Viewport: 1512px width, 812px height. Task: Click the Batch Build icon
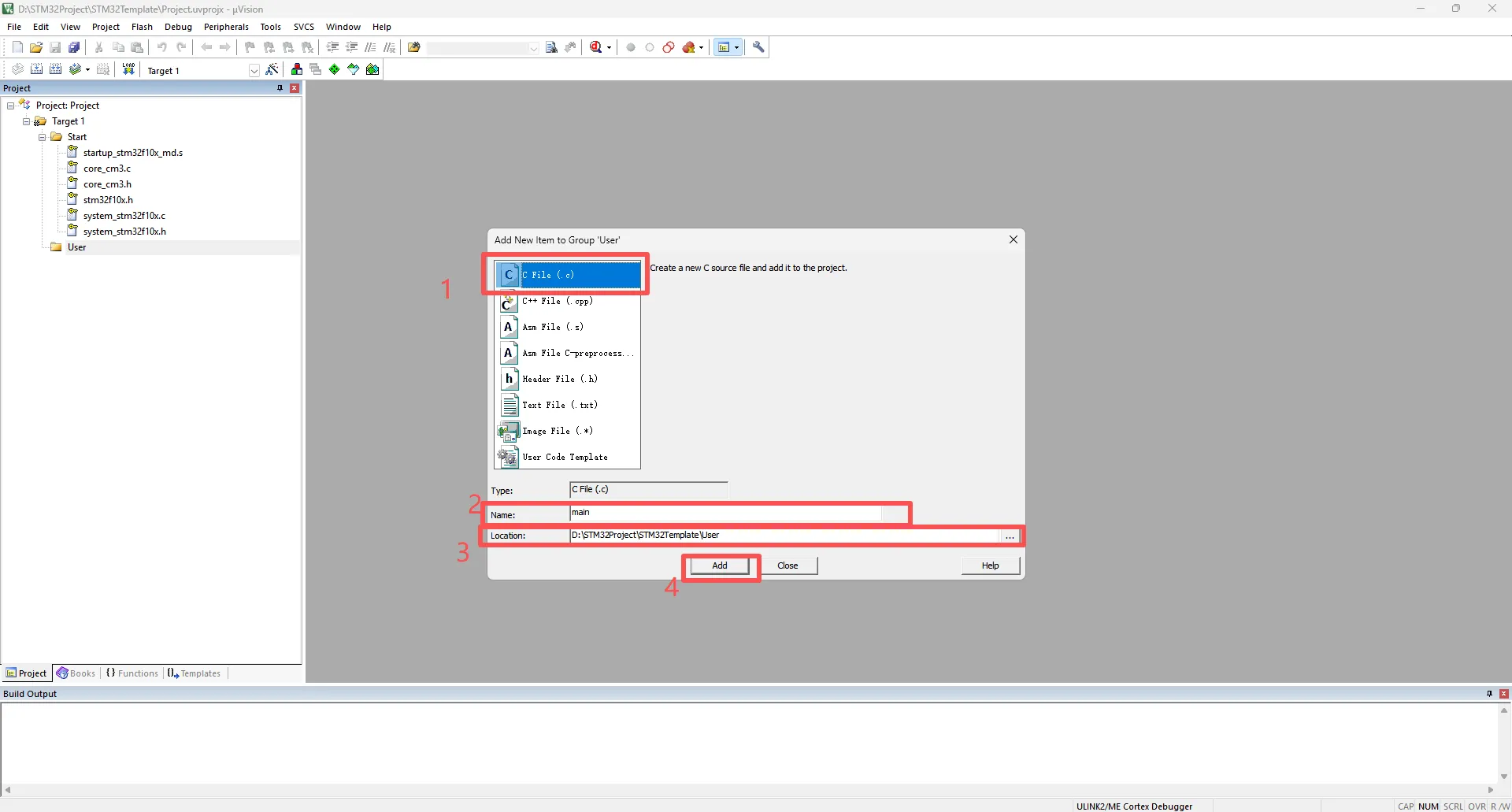[x=75, y=69]
